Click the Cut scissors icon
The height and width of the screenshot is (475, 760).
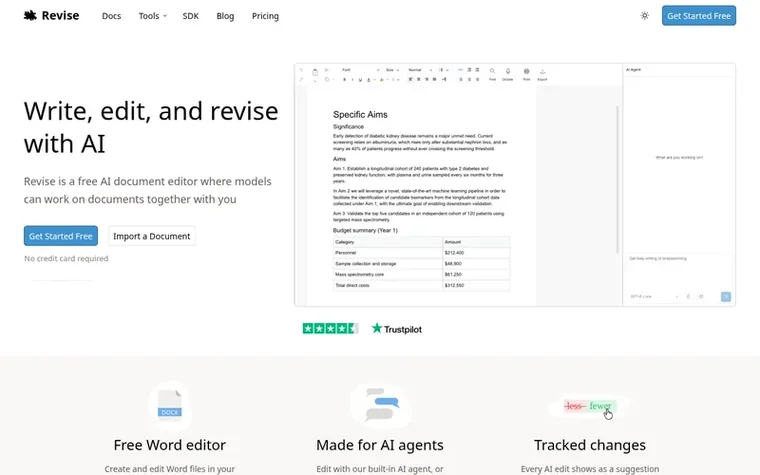[327, 70]
